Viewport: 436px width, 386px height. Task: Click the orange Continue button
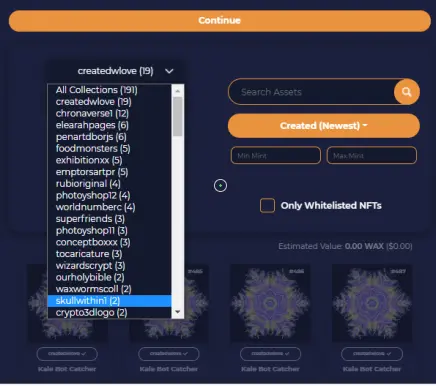pos(220,21)
